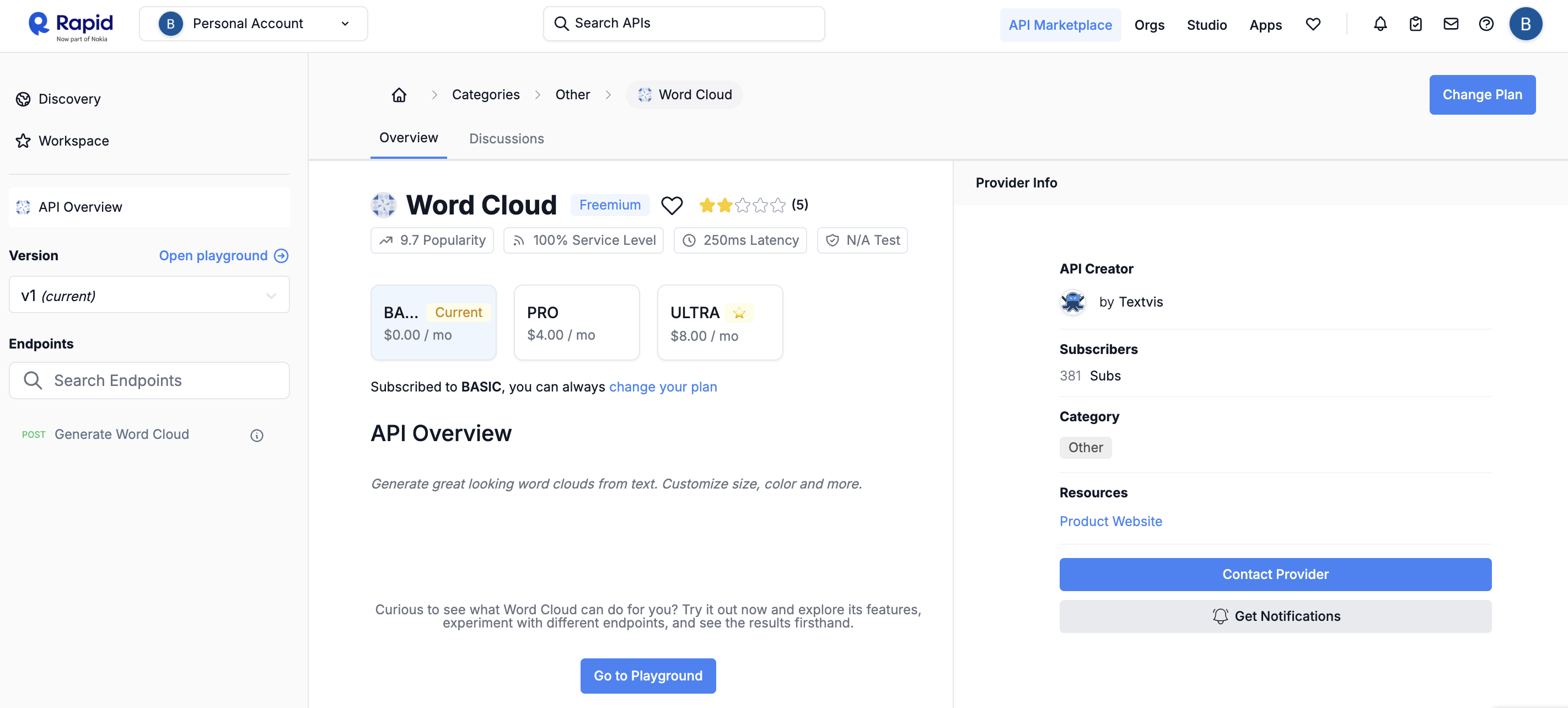
Task: Click the Provider Info heading
Action: point(1016,183)
